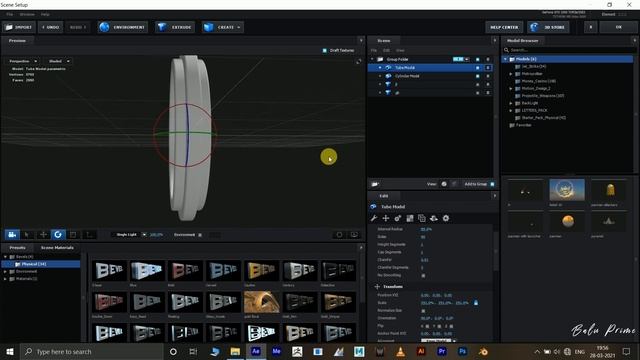The height and width of the screenshot is (360, 640).
Task: Click the Extrude button
Action: point(175,27)
